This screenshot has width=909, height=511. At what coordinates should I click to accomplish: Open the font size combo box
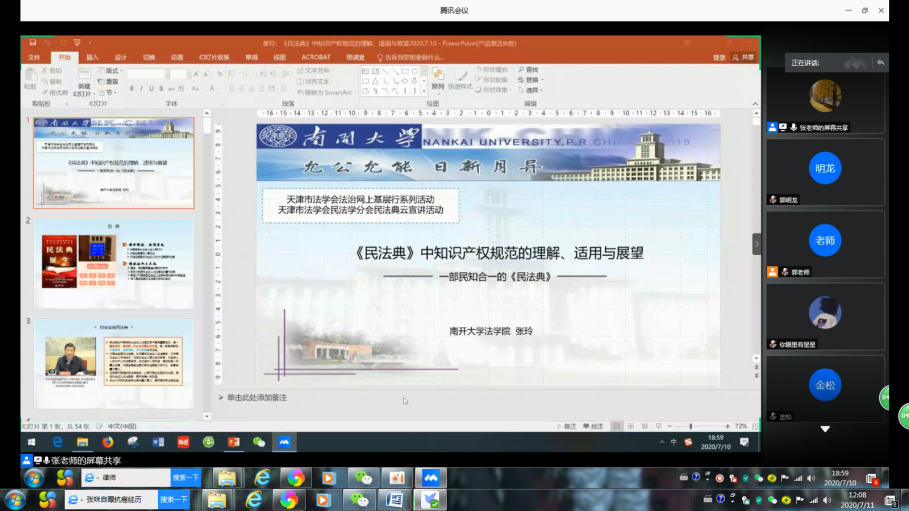point(180,74)
